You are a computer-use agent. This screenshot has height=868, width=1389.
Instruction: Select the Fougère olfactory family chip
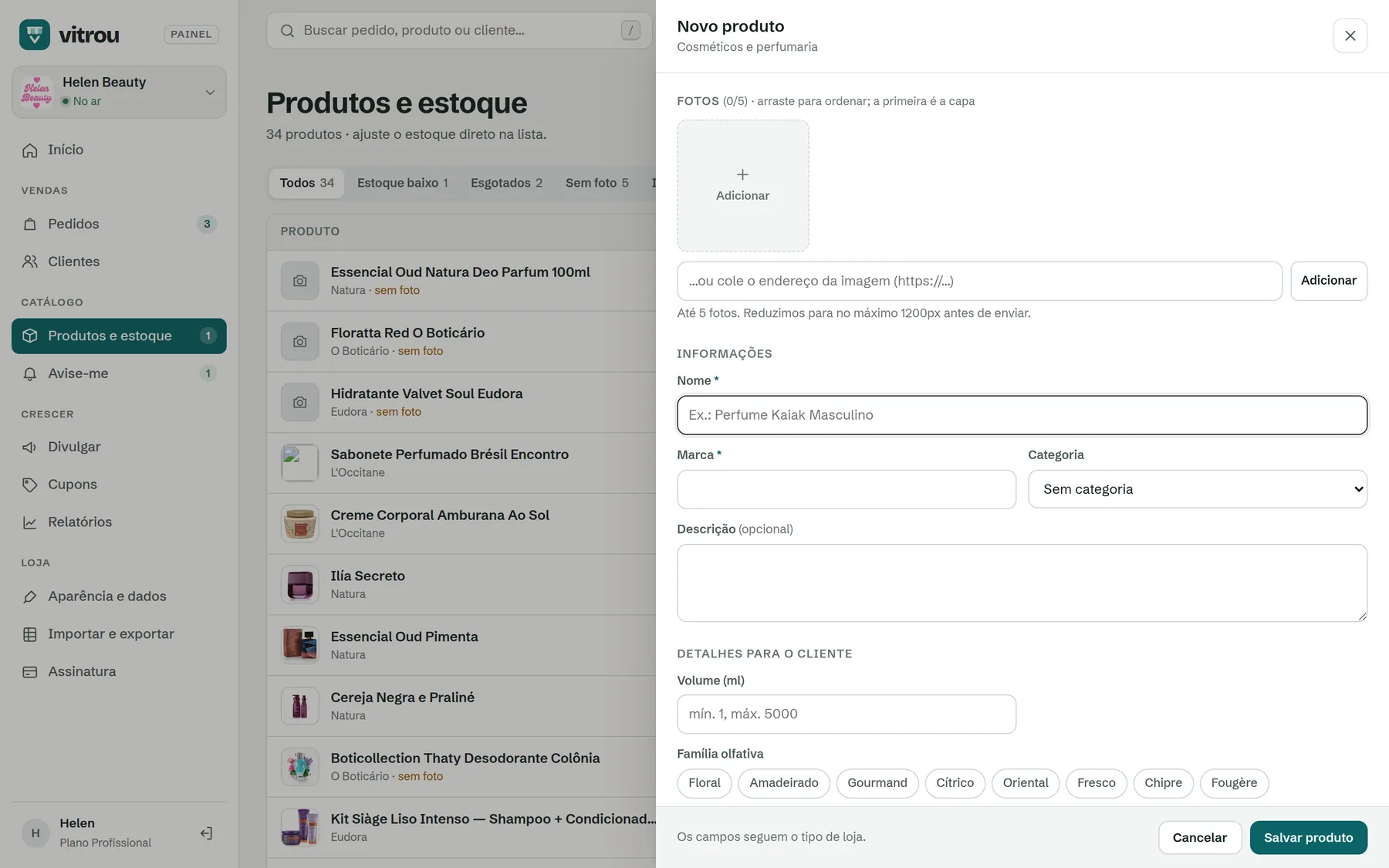tap(1234, 783)
